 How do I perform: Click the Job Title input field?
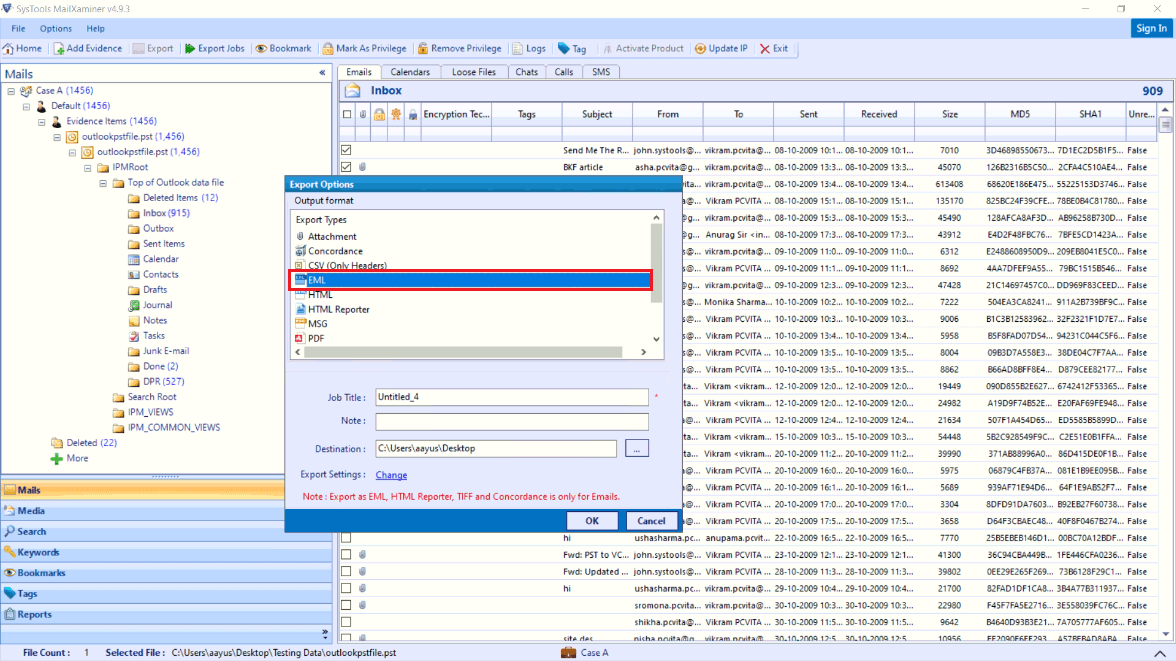pos(512,397)
